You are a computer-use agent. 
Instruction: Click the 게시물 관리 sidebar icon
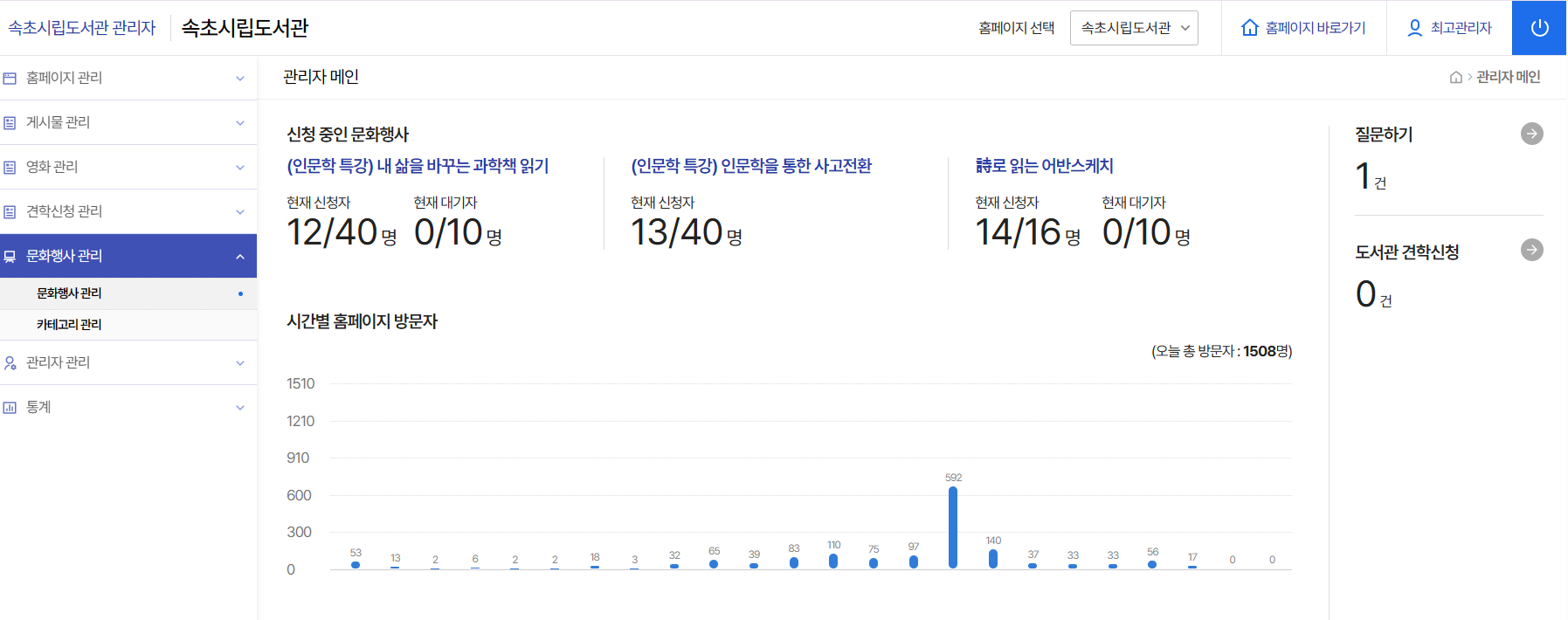click(x=10, y=123)
